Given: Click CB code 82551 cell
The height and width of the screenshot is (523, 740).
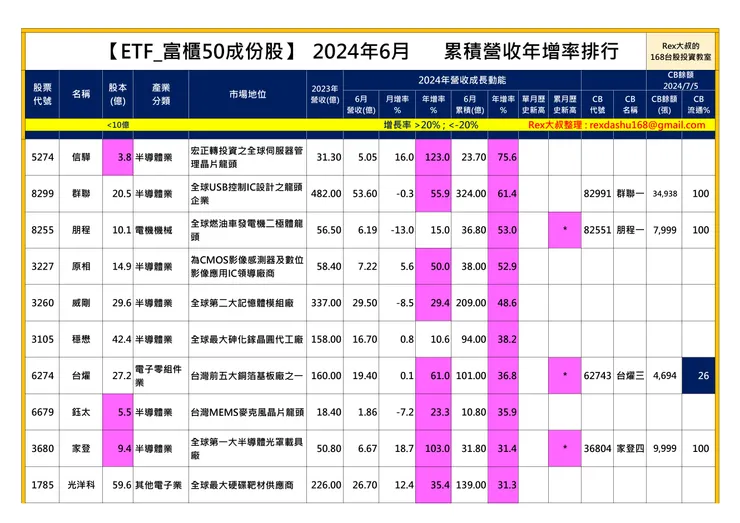Looking at the screenshot, I should pos(597,230).
